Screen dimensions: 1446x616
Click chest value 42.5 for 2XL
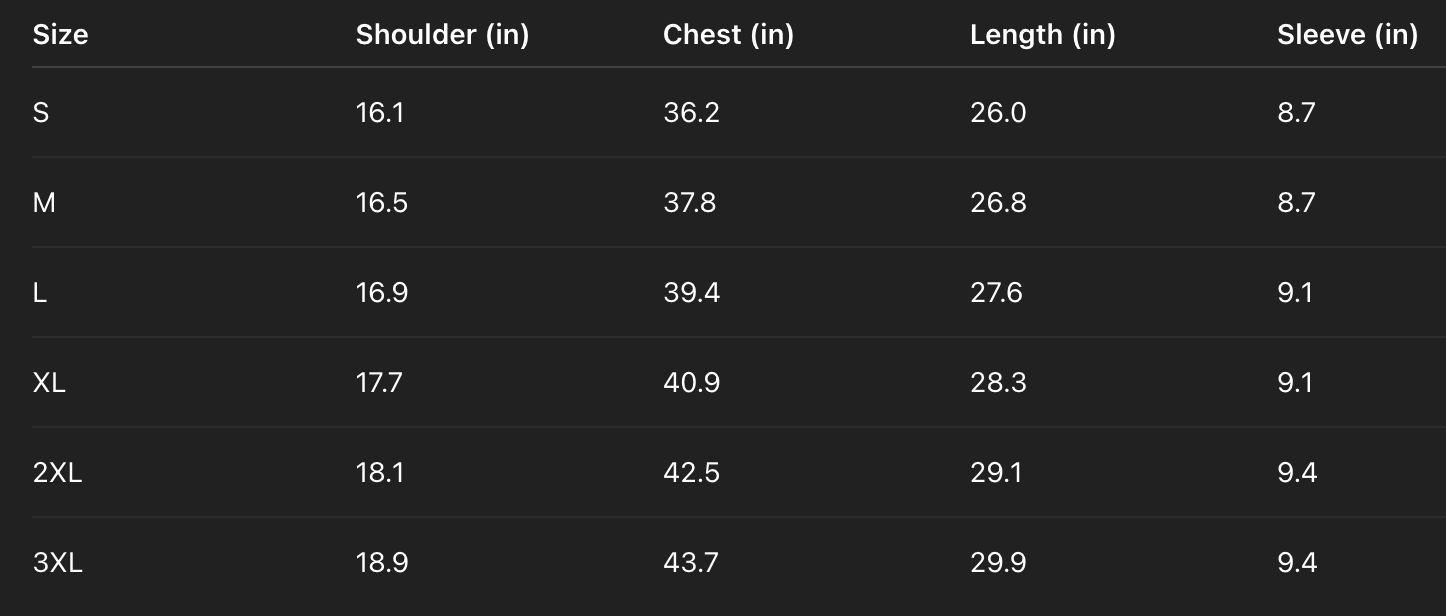pos(691,473)
